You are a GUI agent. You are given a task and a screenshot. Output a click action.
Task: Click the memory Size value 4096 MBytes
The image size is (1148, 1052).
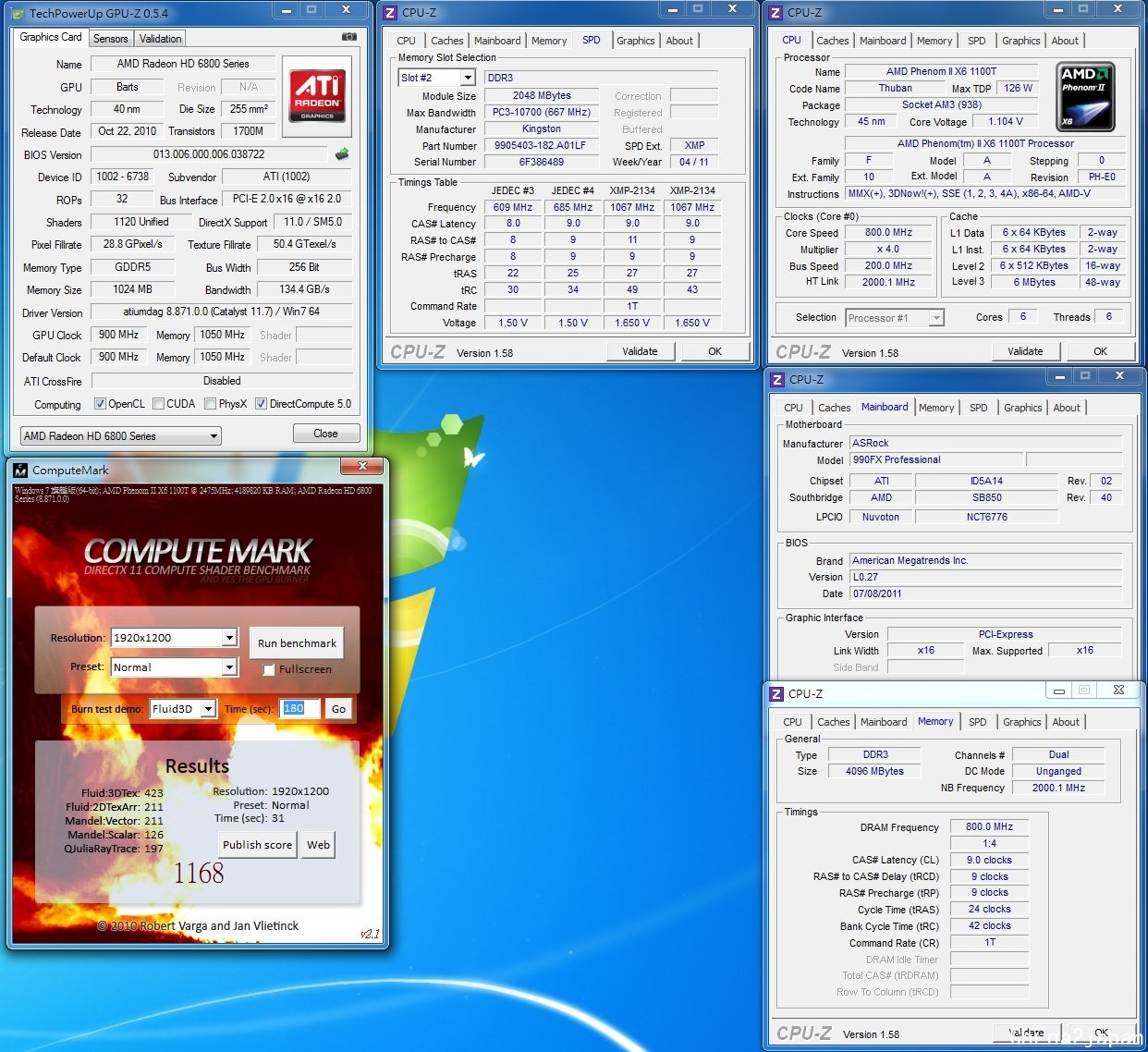tap(874, 771)
